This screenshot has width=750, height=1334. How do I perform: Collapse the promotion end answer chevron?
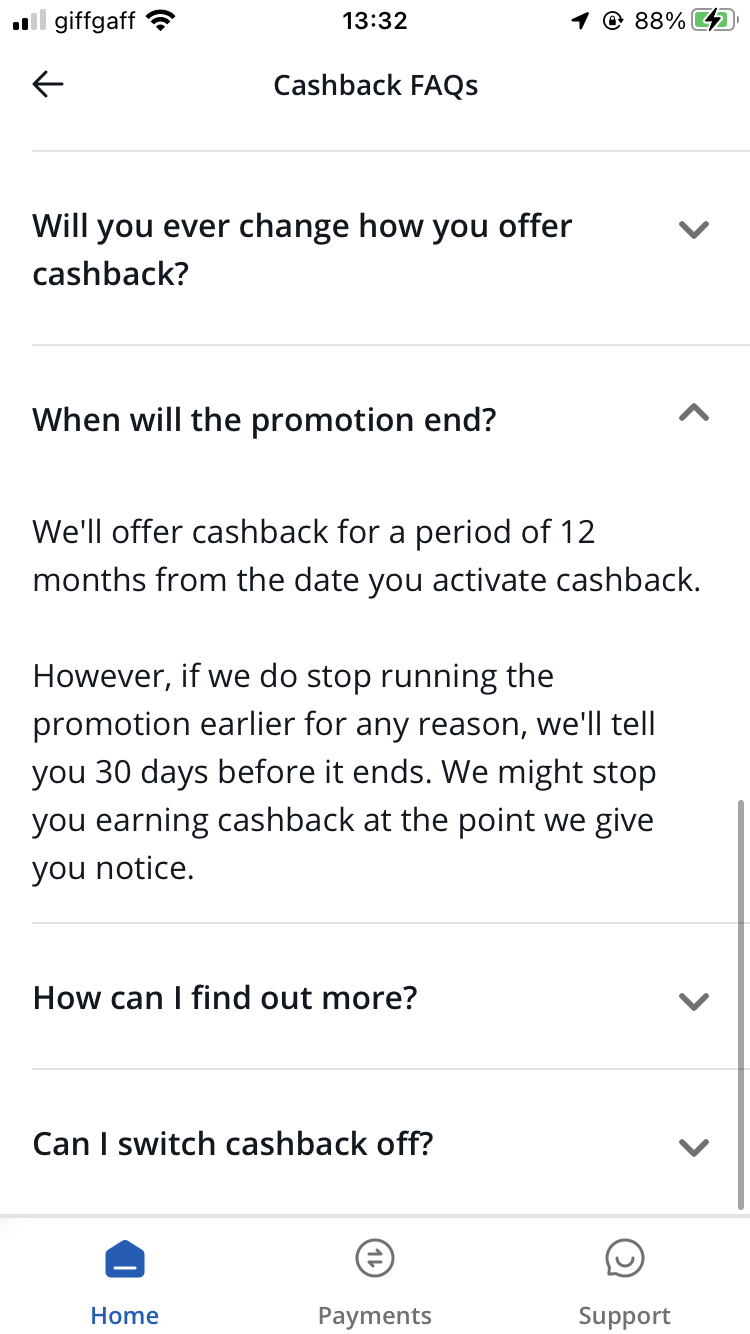coord(693,412)
